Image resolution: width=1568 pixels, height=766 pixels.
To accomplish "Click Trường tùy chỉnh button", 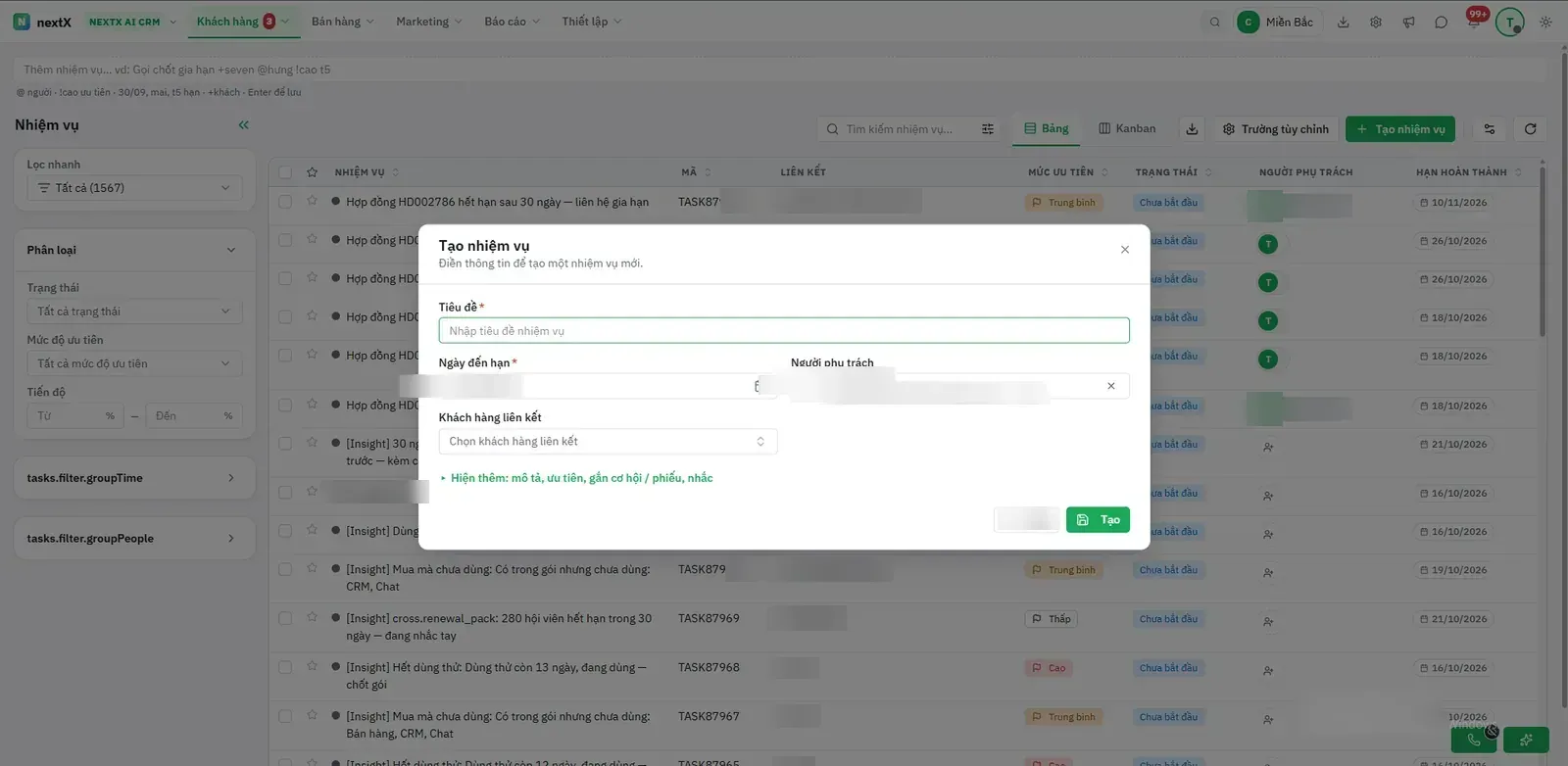I will (1276, 129).
